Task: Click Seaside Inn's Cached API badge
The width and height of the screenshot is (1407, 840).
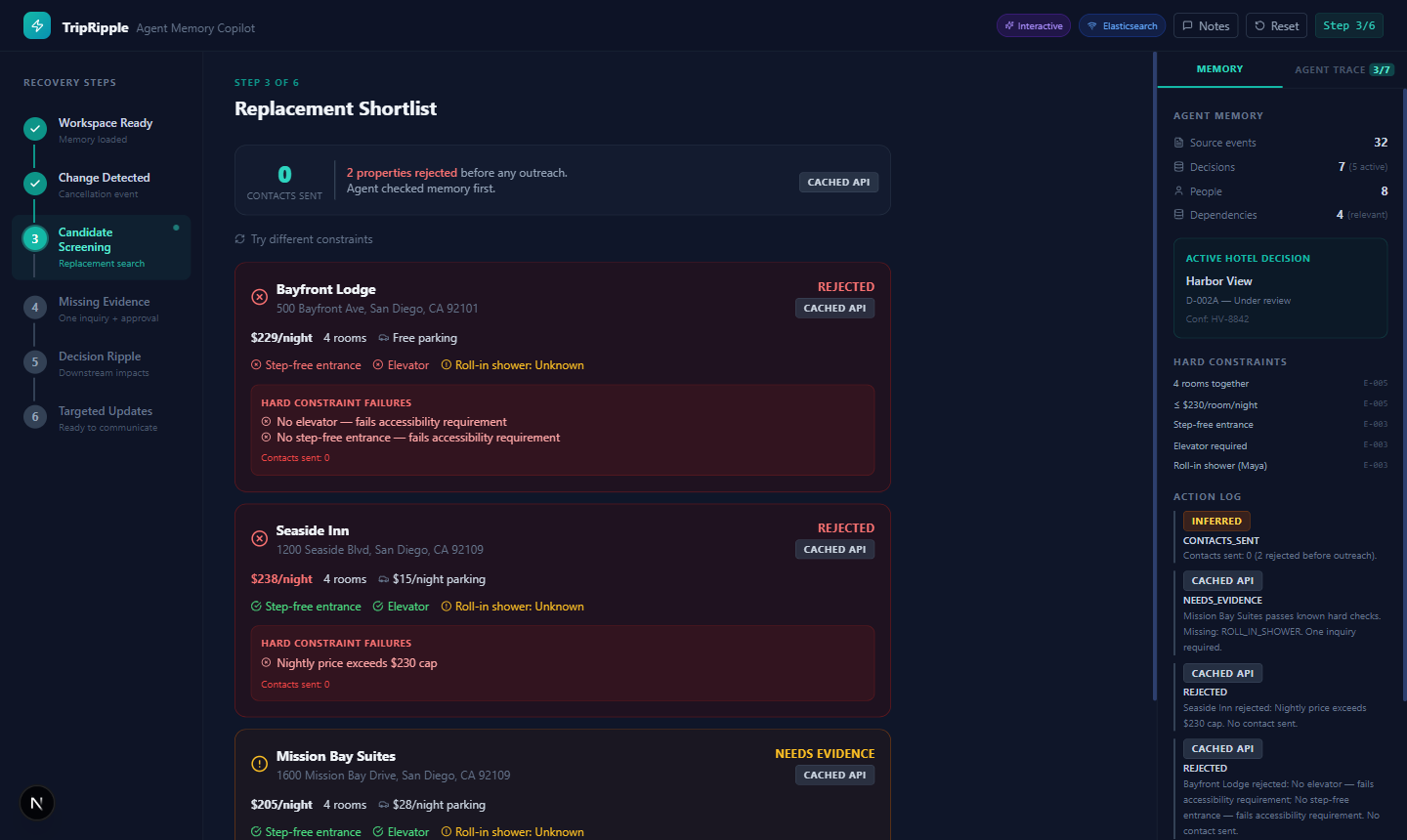Action: click(834, 550)
